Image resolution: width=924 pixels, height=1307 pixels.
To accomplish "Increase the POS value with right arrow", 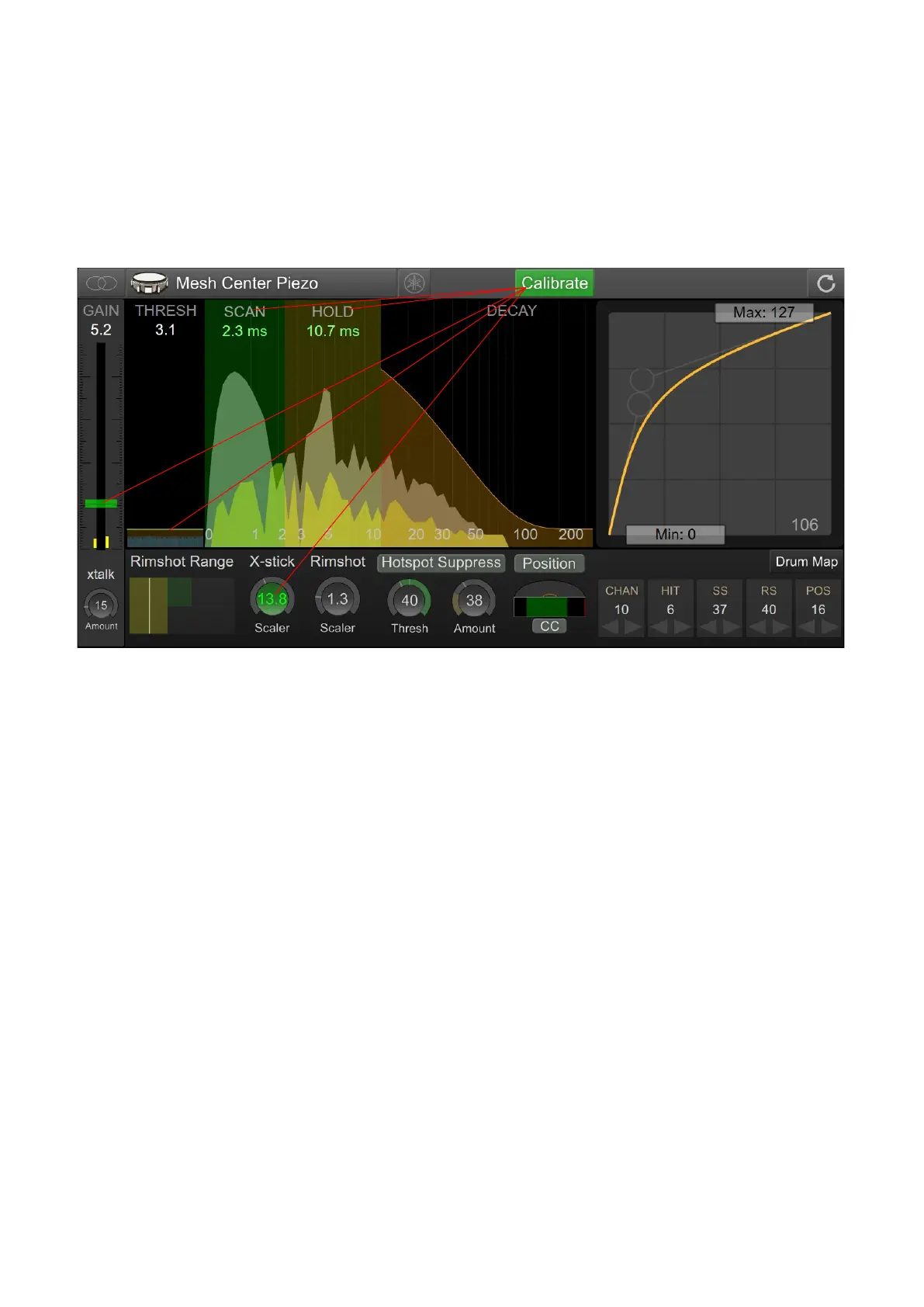I will click(x=829, y=627).
